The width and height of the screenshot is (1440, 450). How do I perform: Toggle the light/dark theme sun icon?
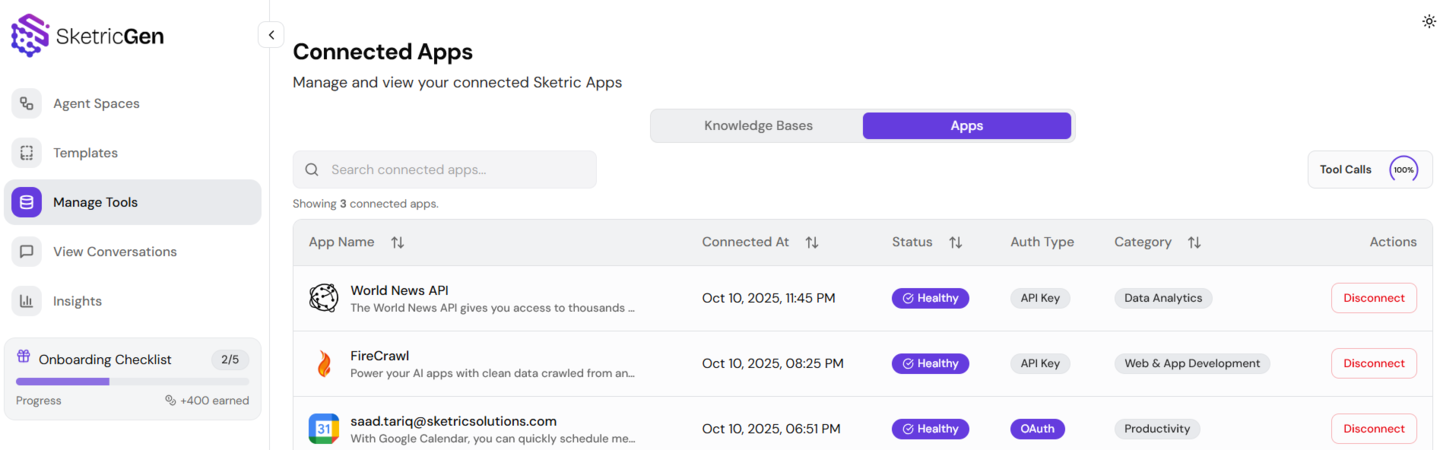(1429, 21)
